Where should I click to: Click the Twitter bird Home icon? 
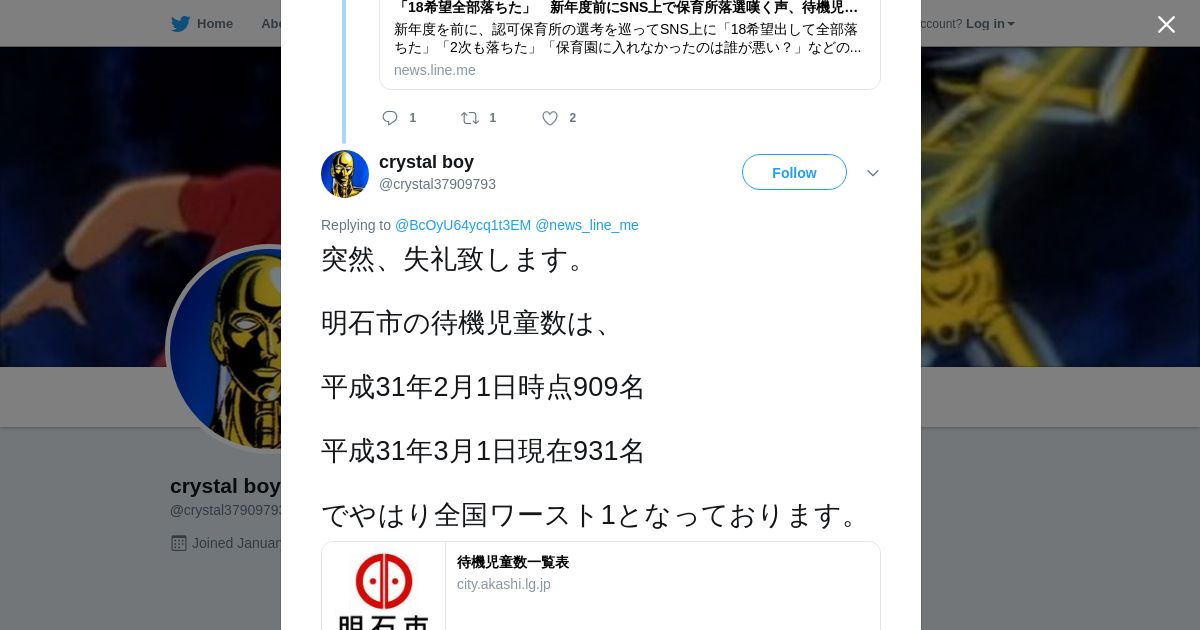tap(180, 23)
